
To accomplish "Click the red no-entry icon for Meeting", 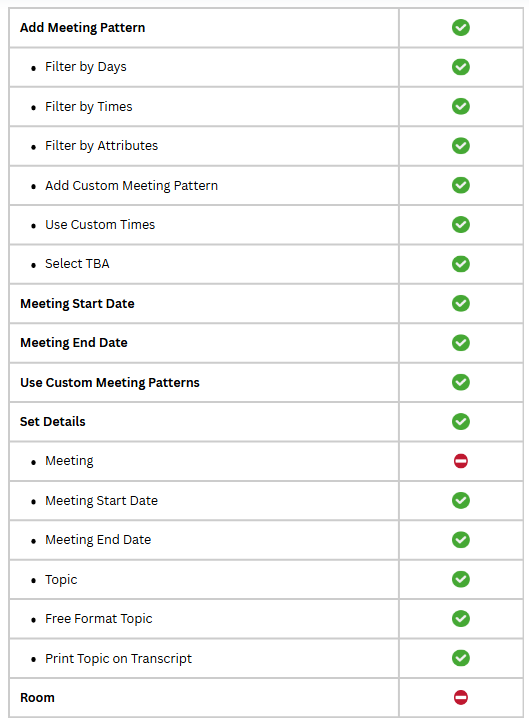I will coord(460,461).
